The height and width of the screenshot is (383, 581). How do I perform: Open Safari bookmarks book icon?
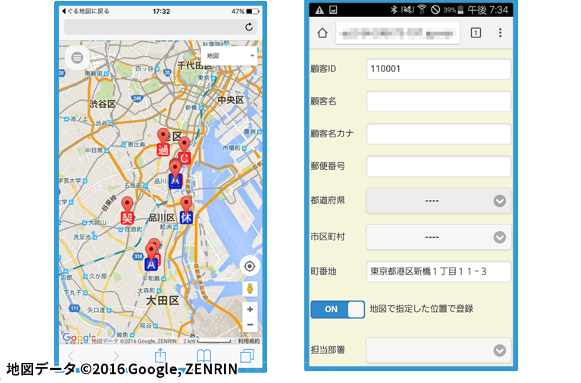coord(203,356)
